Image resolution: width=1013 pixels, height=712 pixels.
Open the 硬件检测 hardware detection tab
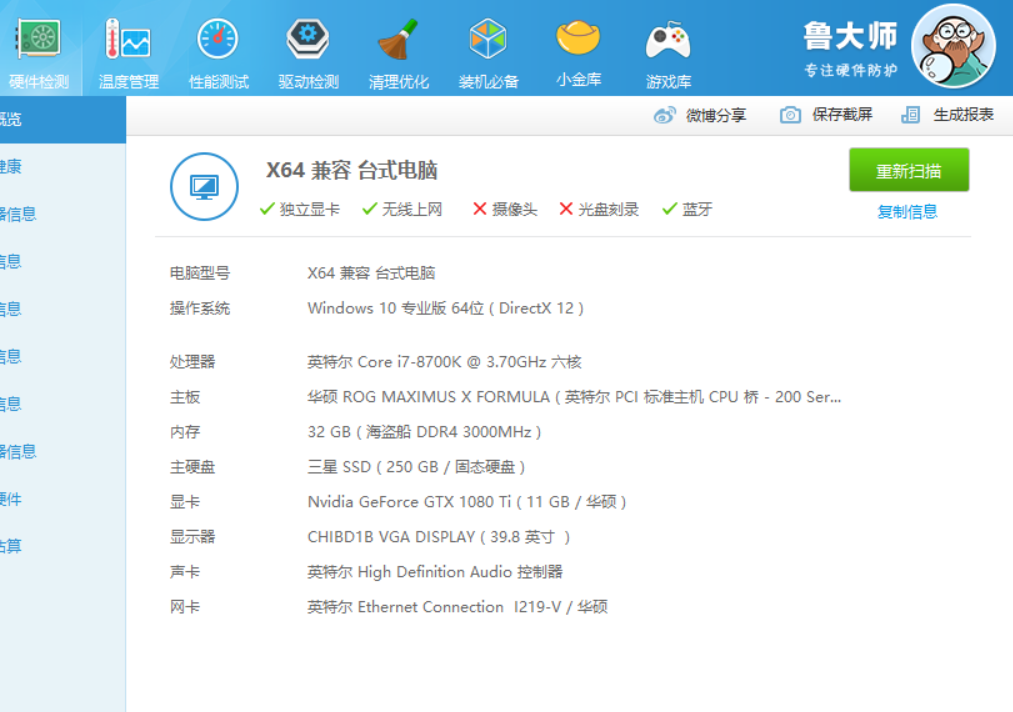[38, 50]
